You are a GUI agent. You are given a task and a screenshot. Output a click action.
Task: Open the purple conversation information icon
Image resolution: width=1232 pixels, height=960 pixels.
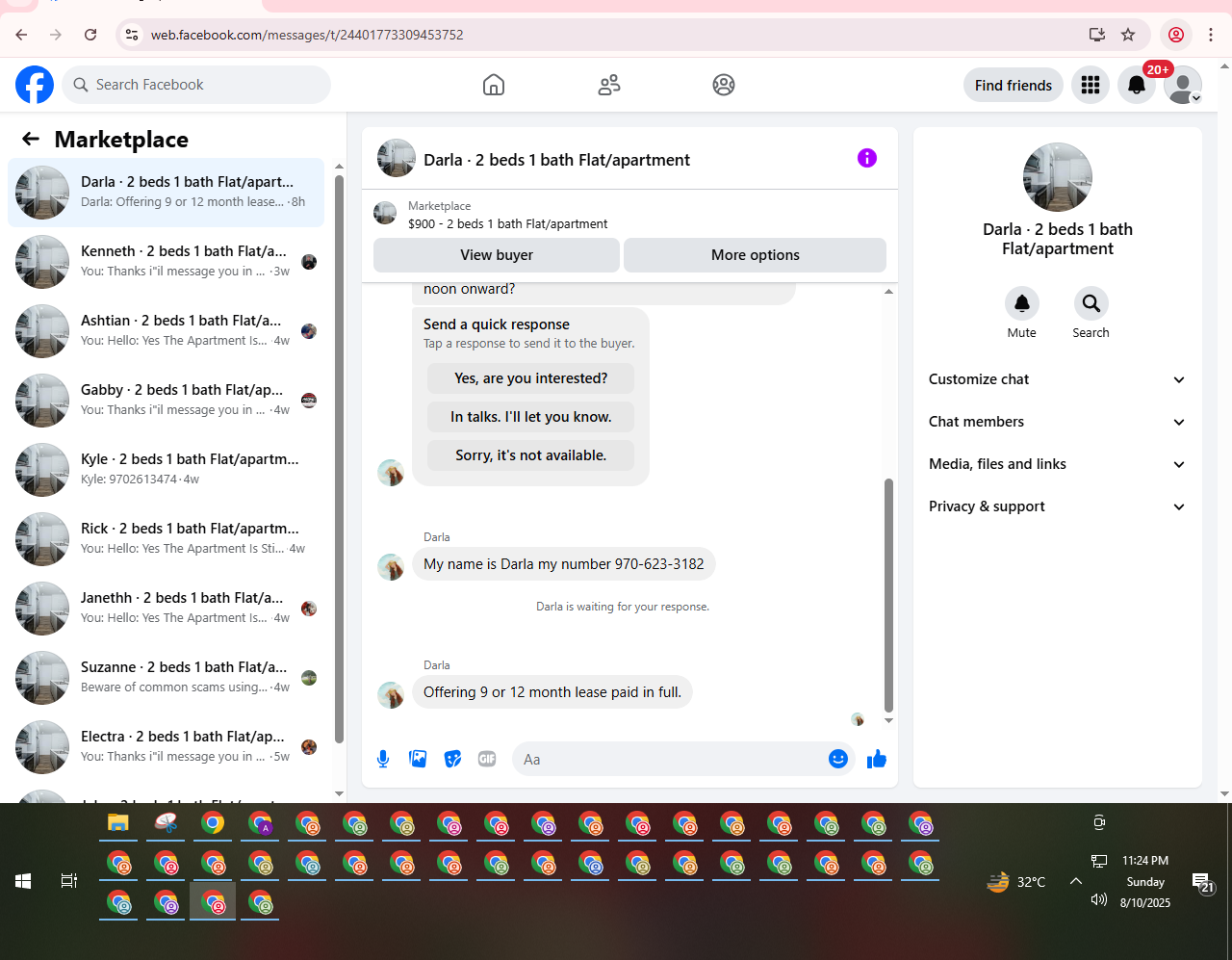[867, 158]
